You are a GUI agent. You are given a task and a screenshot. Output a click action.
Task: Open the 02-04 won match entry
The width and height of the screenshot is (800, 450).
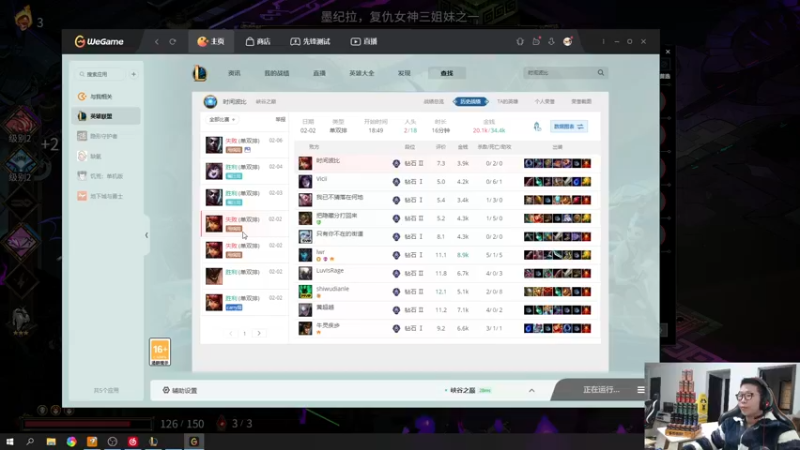pyautogui.click(x=244, y=171)
